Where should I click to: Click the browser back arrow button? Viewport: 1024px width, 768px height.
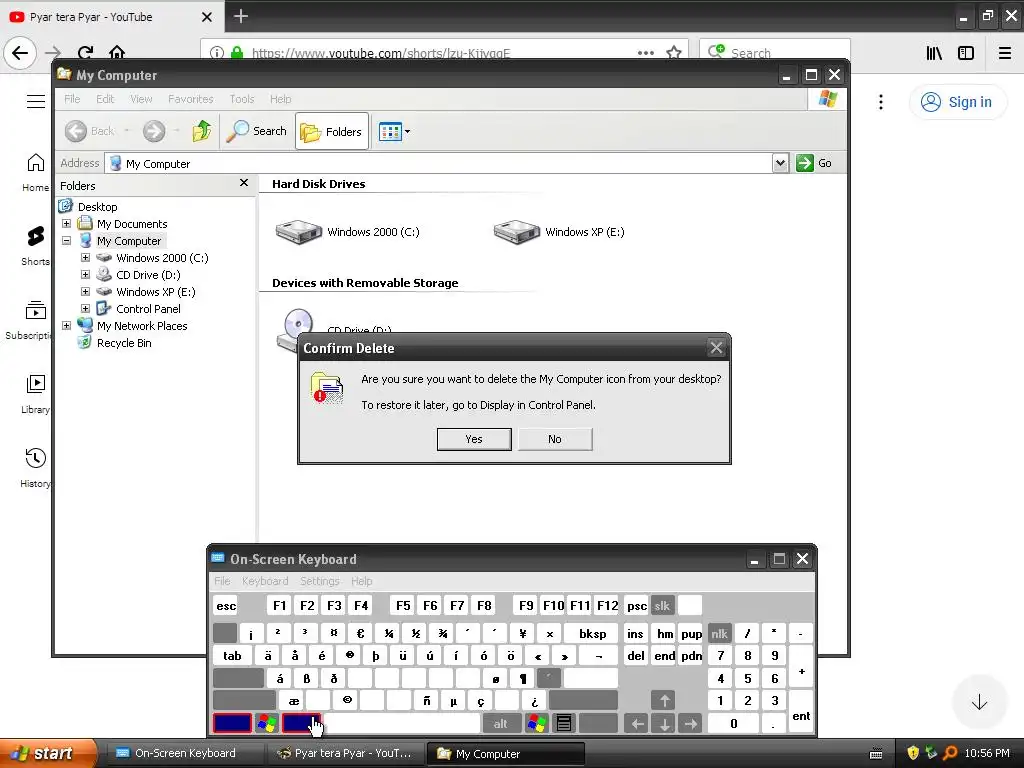[x=20, y=52]
